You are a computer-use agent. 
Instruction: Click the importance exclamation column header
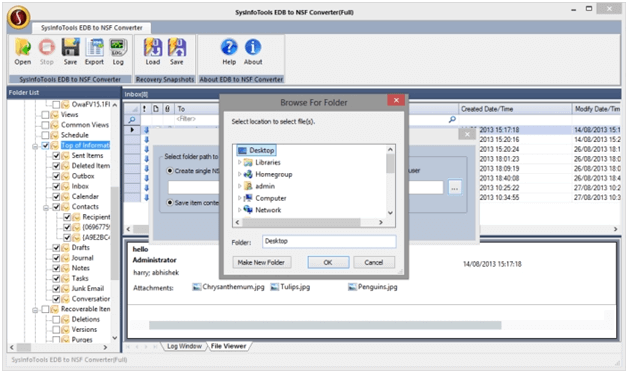coord(144,109)
